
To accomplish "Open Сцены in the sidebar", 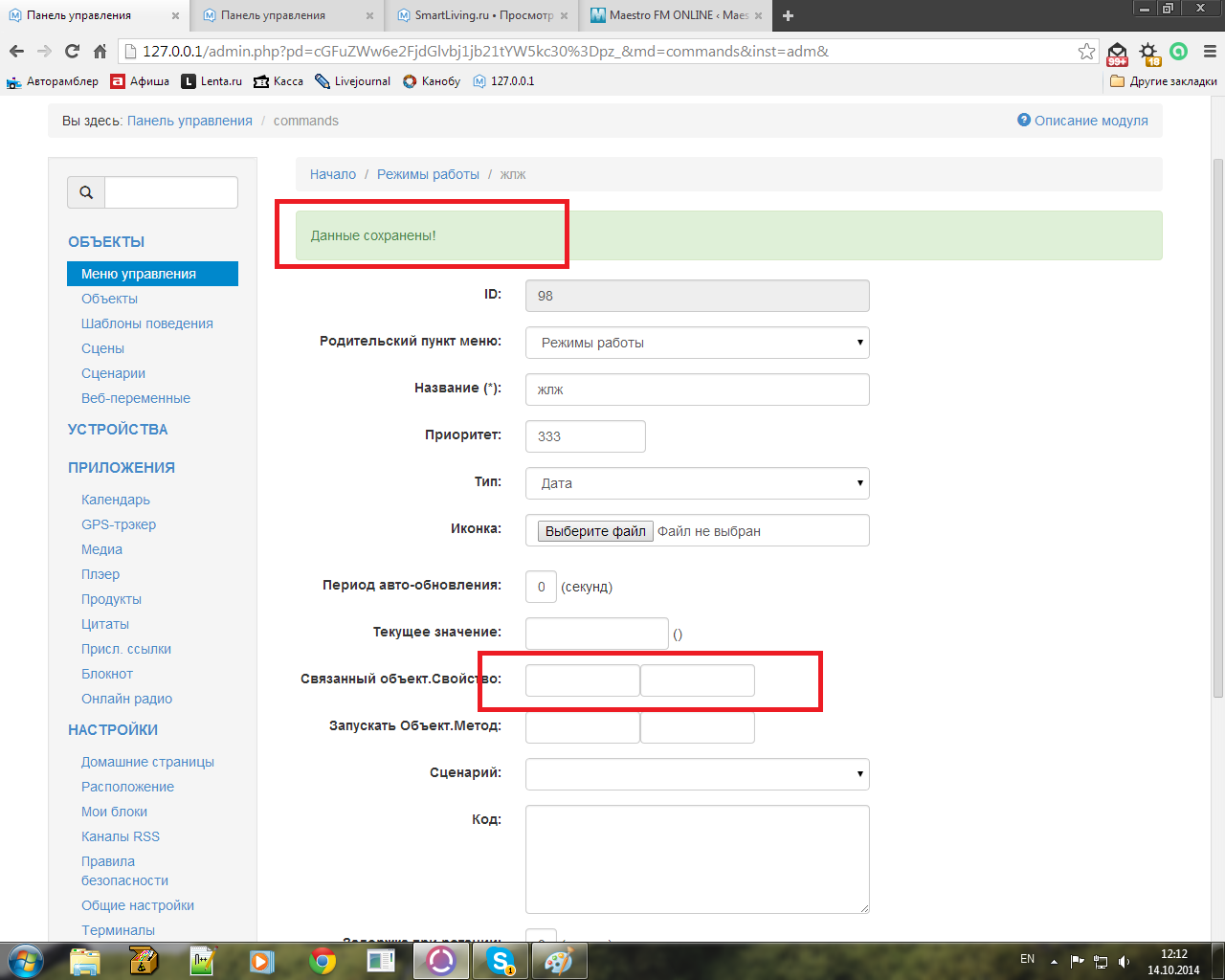I will pos(102,348).
